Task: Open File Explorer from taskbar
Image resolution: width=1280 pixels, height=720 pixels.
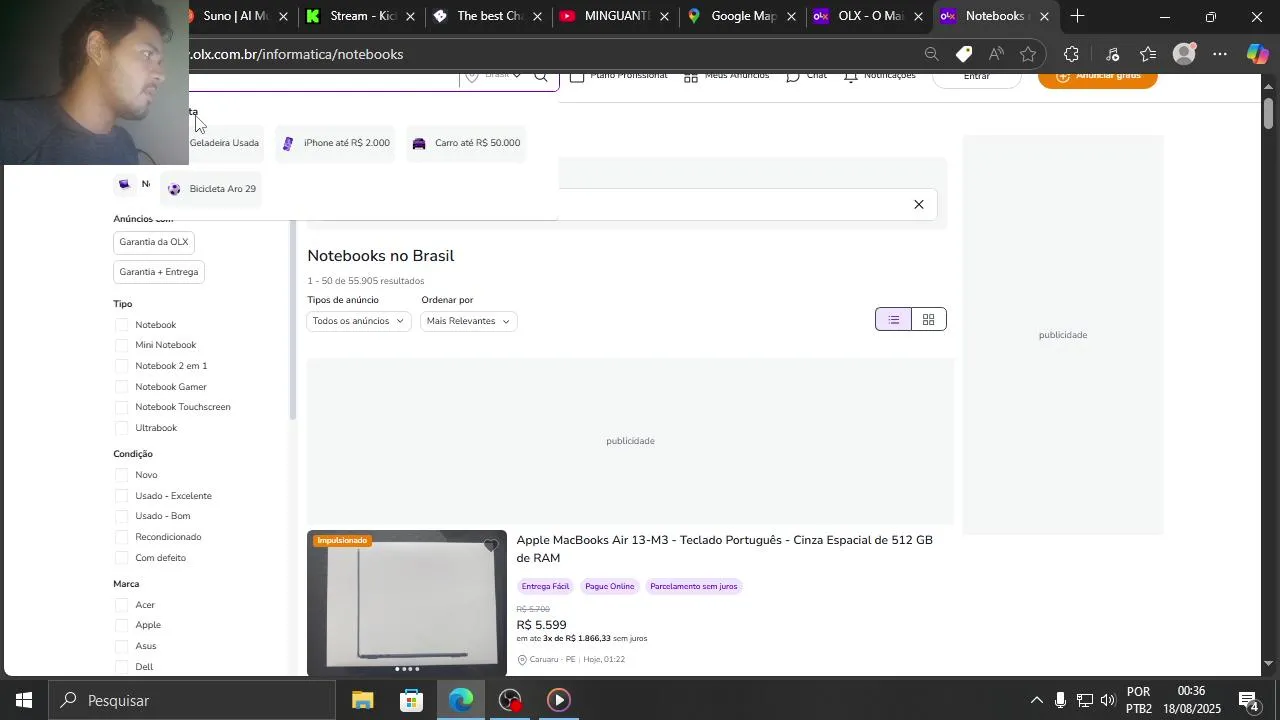Action: click(362, 700)
